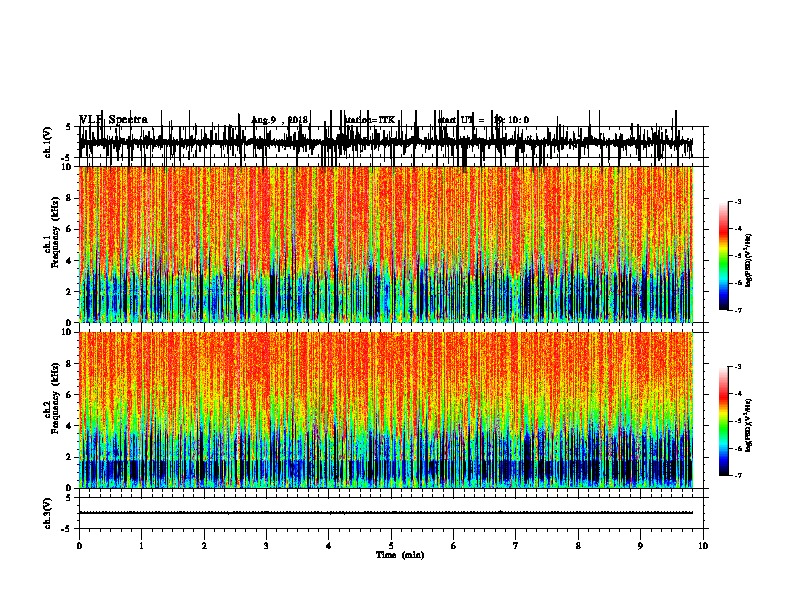Click time axis tick label '6'
Viewport: 792px width, 612px height.
[453, 545]
